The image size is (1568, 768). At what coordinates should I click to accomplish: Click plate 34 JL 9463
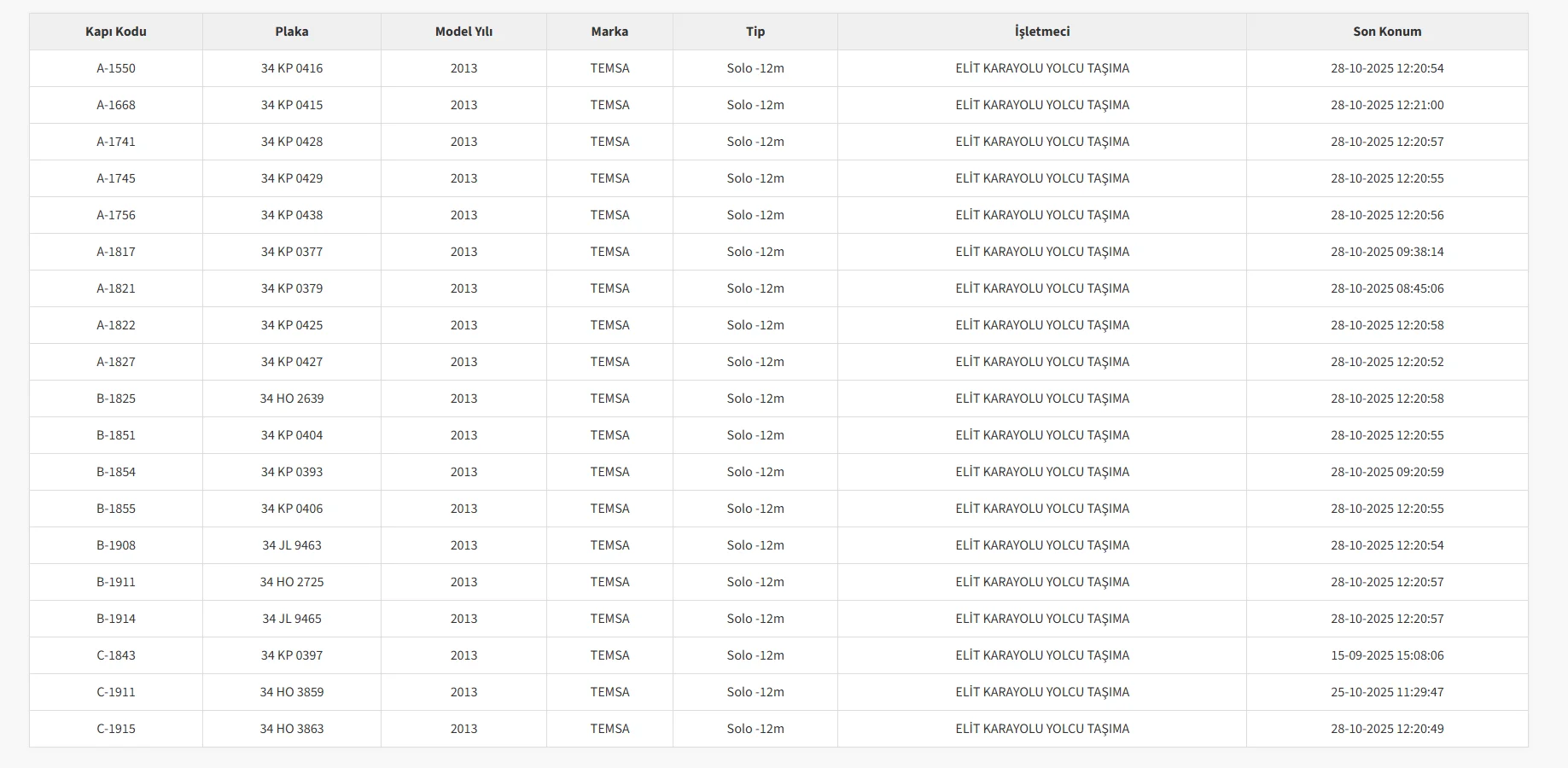click(292, 545)
